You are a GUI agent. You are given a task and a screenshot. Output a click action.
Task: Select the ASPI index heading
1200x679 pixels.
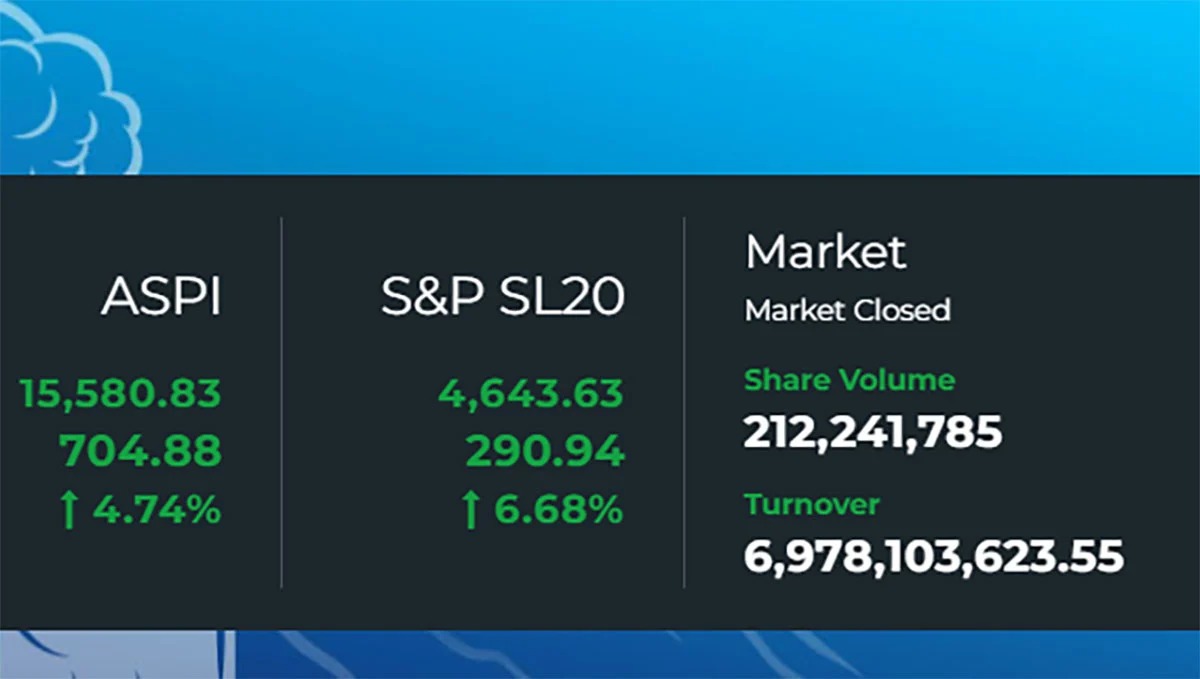tap(161, 297)
